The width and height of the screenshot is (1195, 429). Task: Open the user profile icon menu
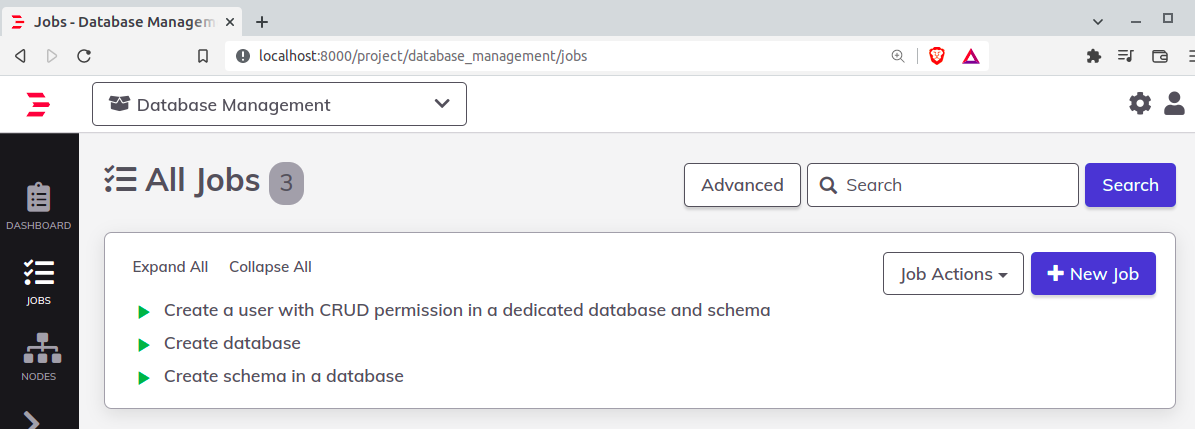[x=1175, y=103]
